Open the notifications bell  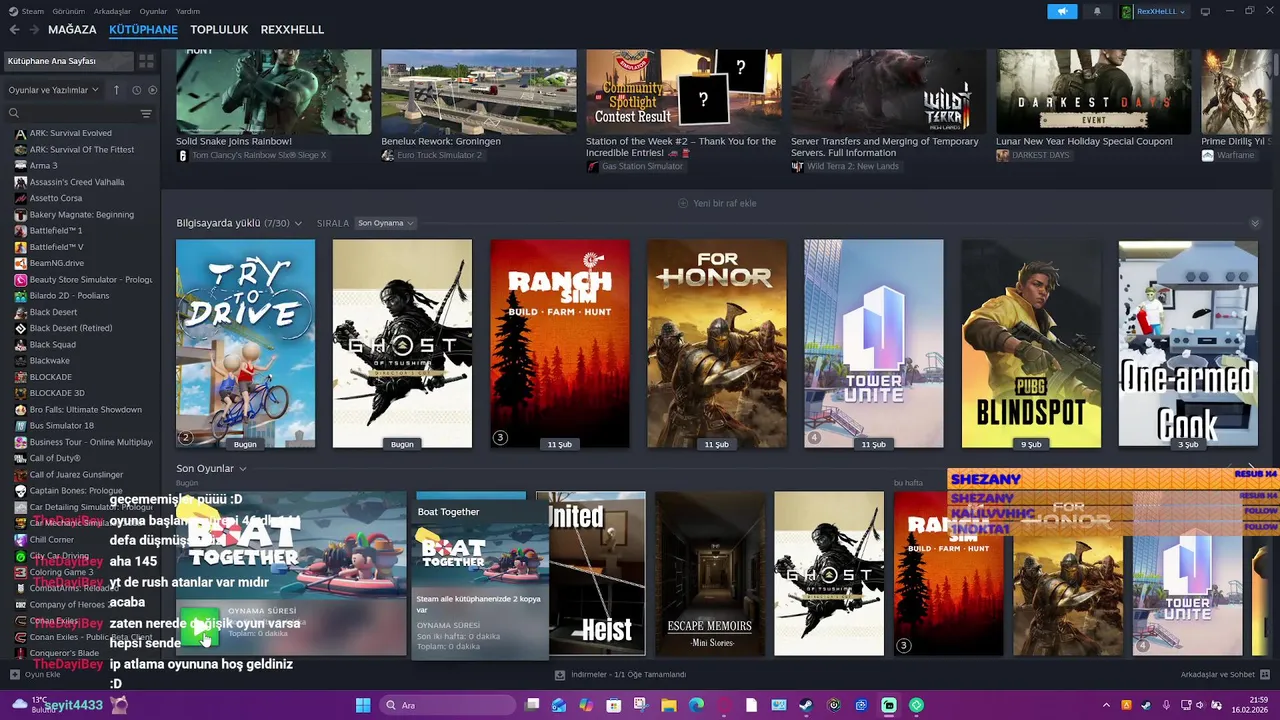pos(1097,11)
